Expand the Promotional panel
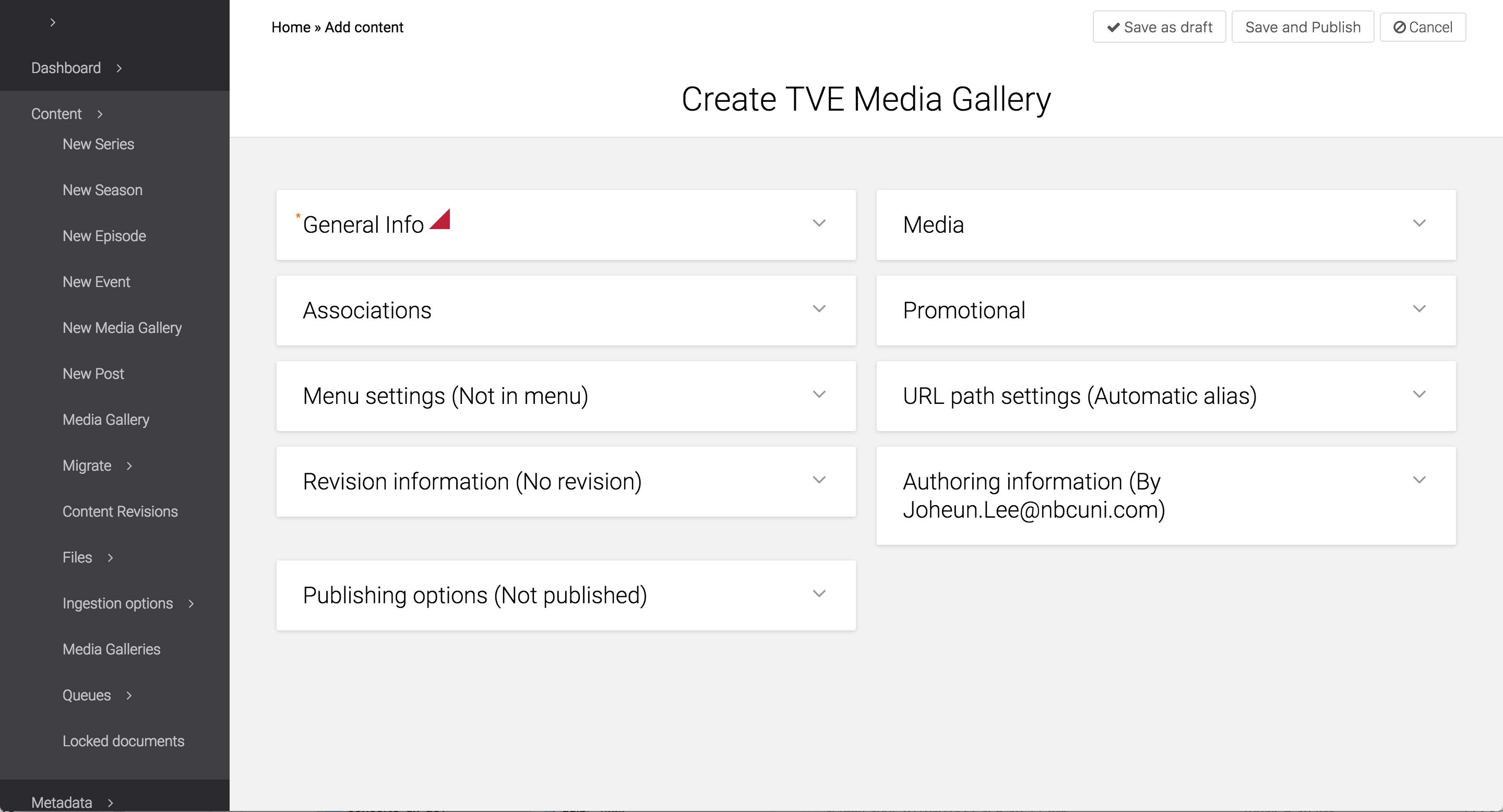The image size is (1503, 812). tap(1419, 309)
